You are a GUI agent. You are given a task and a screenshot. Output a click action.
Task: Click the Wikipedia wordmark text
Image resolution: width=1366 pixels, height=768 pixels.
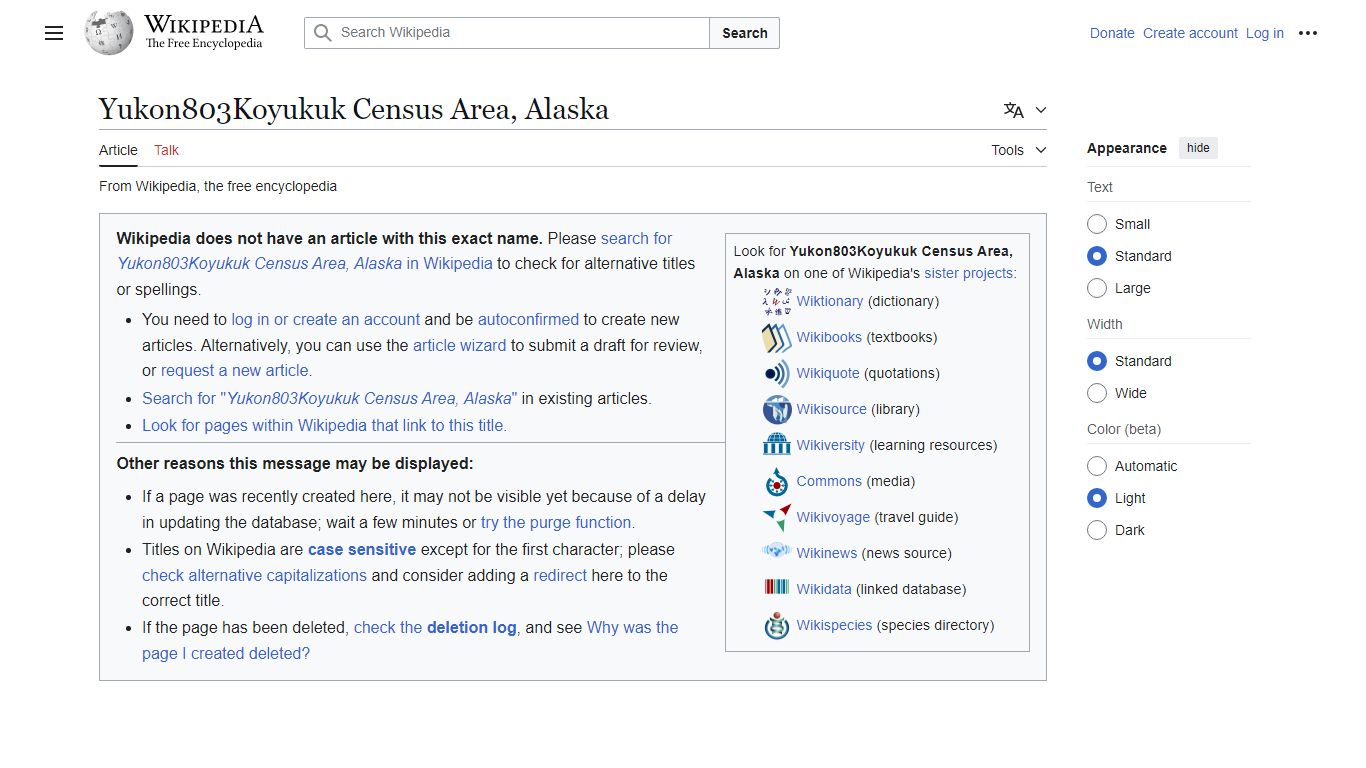click(204, 25)
